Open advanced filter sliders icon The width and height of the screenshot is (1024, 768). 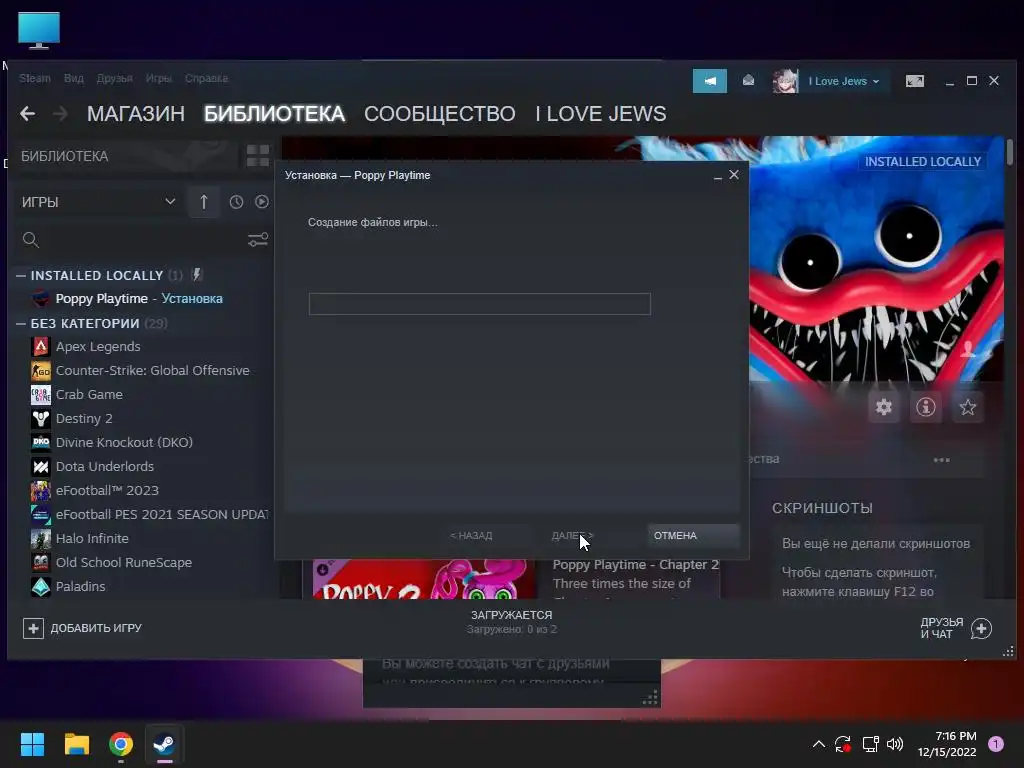tap(258, 240)
